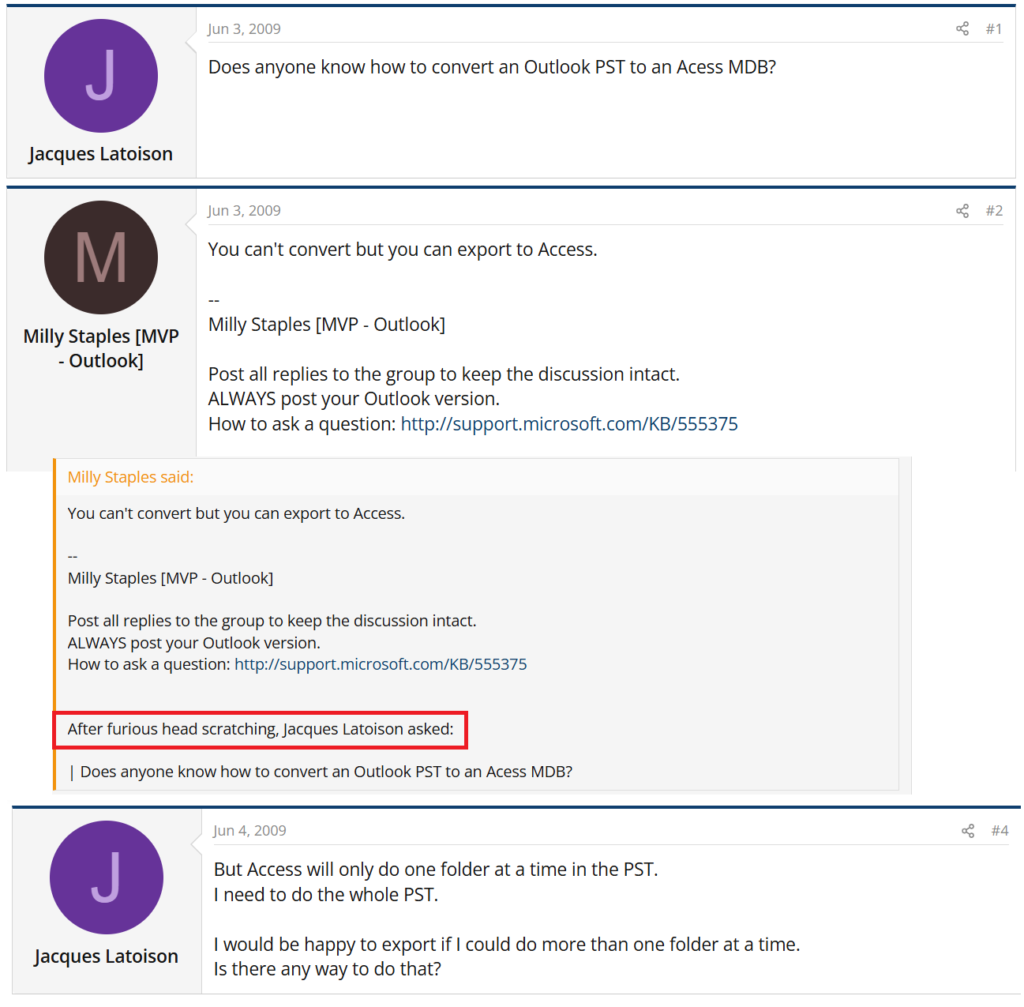1024x1007 pixels.
Task: Open Jacques Latoison username on post #4
Action: (106, 956)
